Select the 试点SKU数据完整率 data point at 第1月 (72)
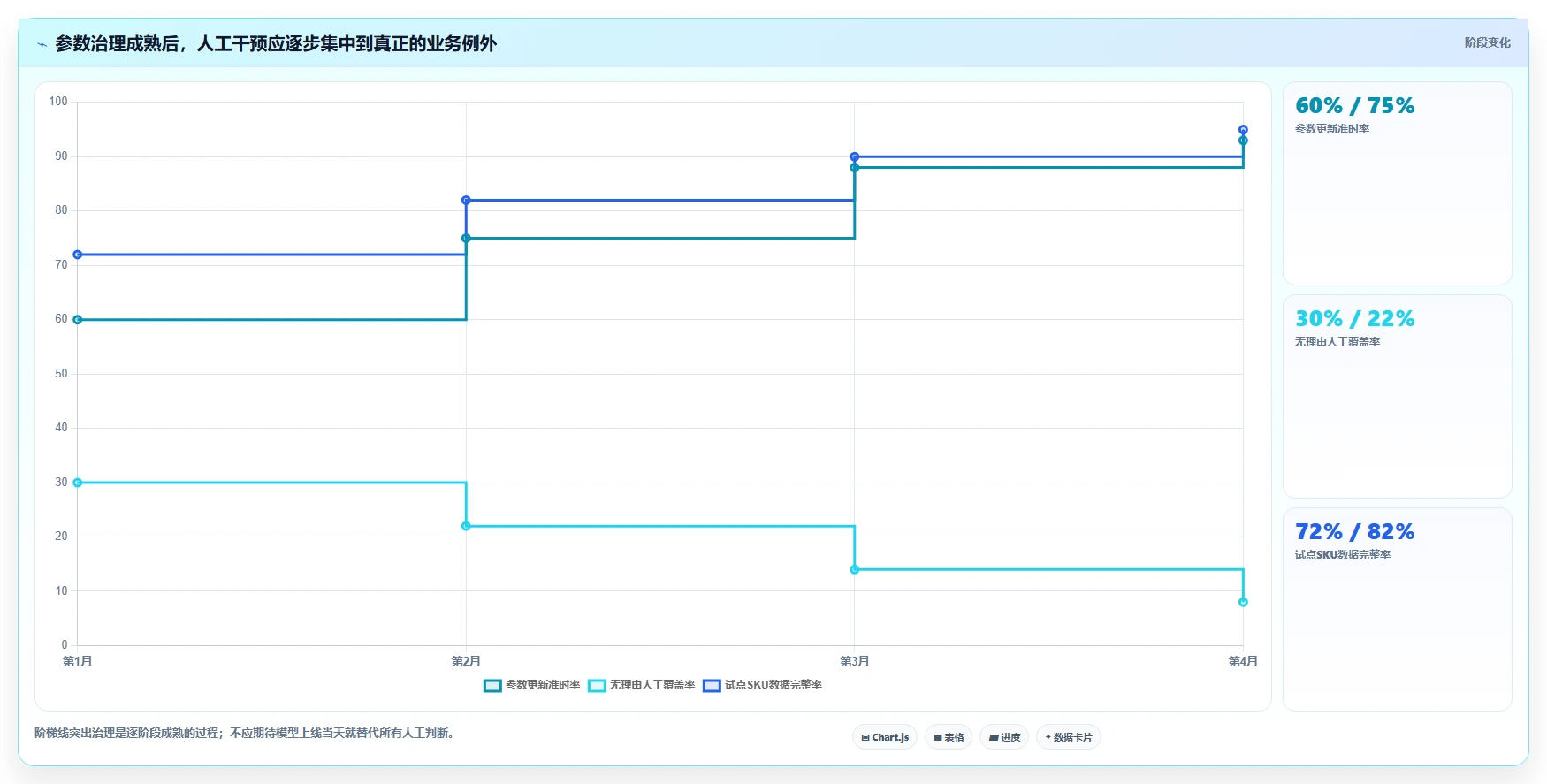1547x784 pixels. pos(78,255)
